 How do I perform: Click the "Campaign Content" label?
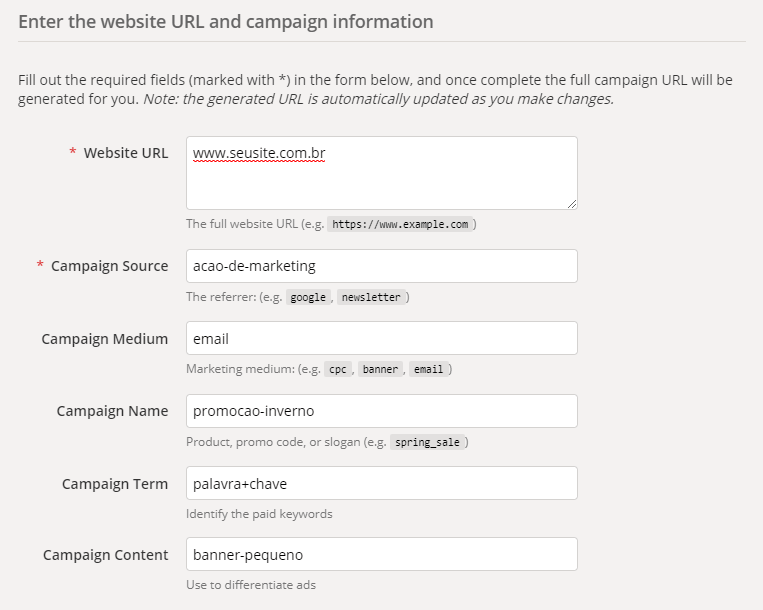point(105,555)
